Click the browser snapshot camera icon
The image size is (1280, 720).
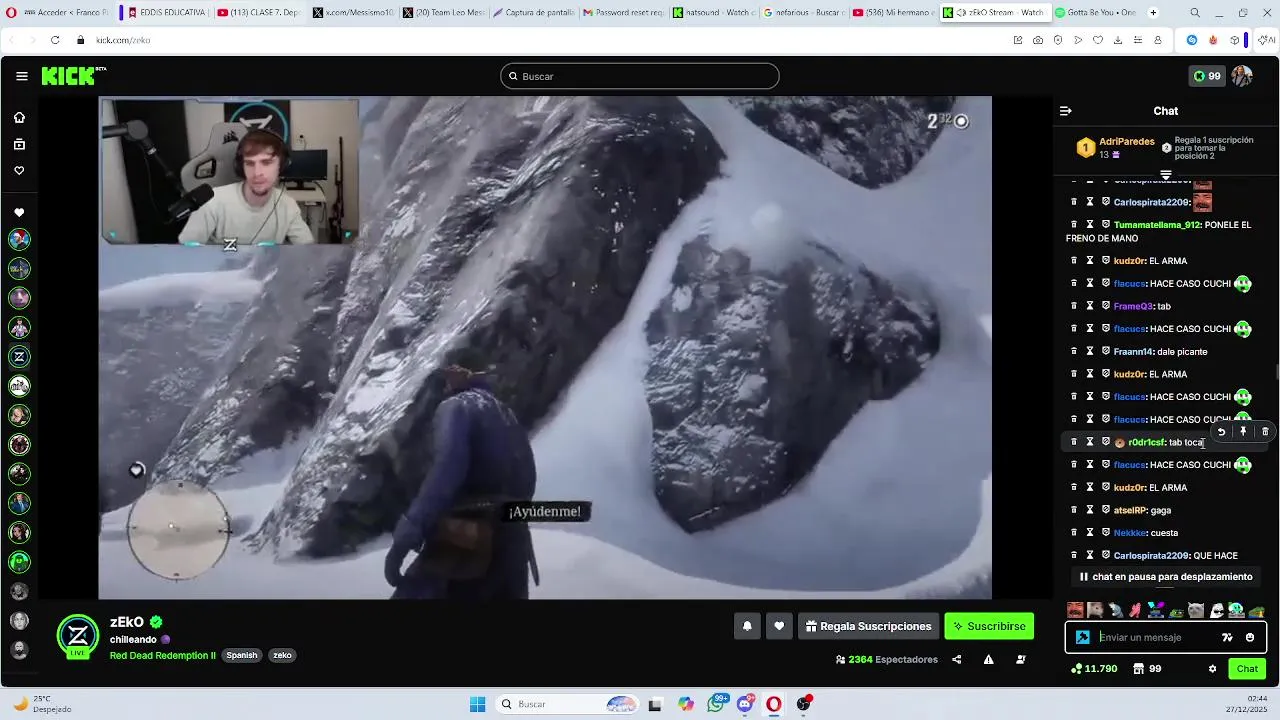[1038, 40]
